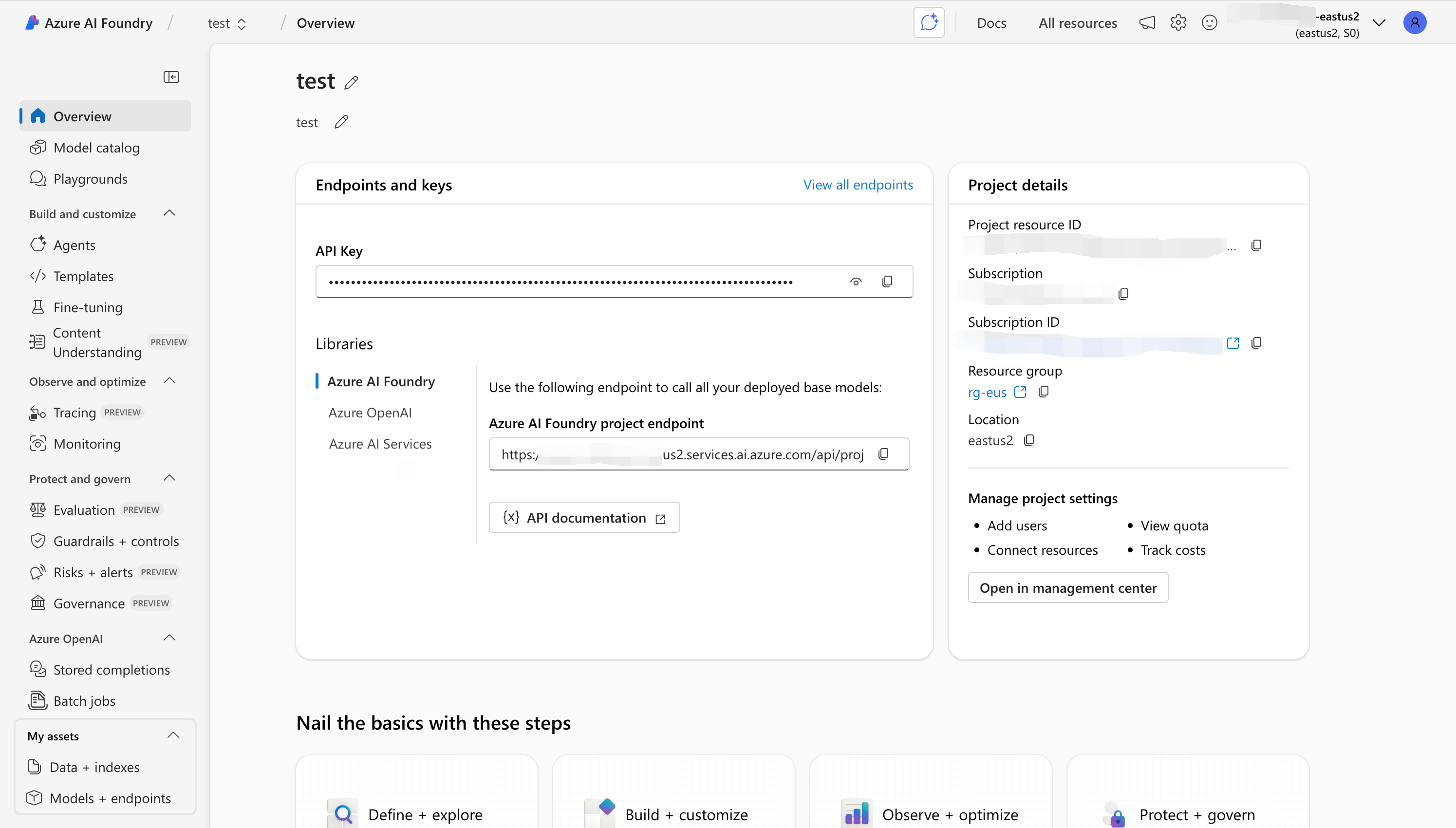Click the API Key input field
1456x828 pixels.
coord(580,282)
